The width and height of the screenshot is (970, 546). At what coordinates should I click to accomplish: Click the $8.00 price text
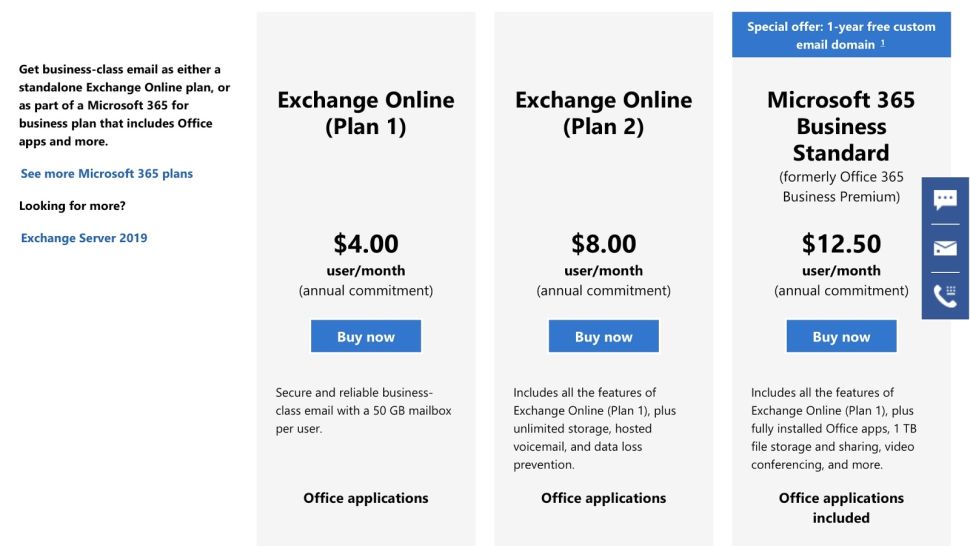tap(603, 244)
